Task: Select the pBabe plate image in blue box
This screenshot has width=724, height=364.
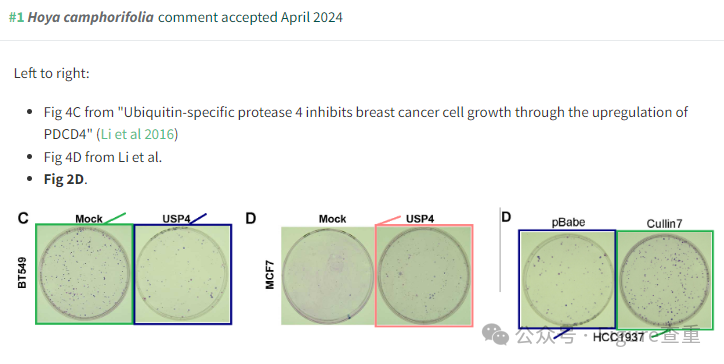Action: 567,279
